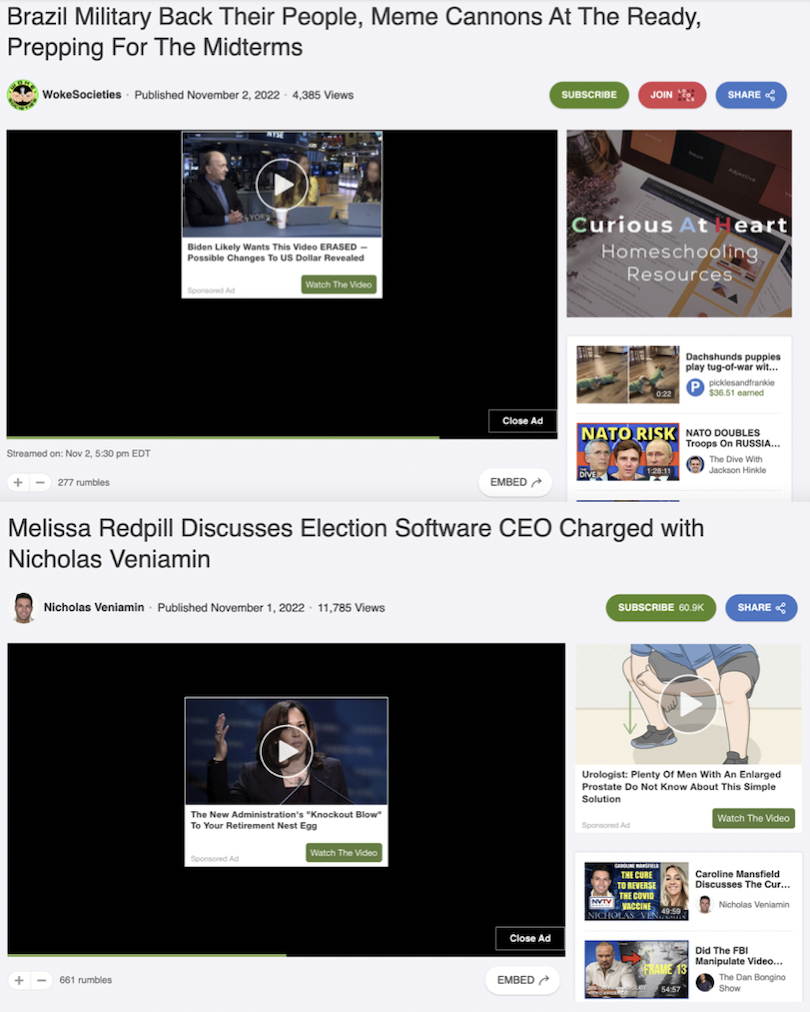Image resolution: width=810 pixels, height=1012 pixels.
Task: Open EMBED options for the first video
Action: (x=515, y=482)
